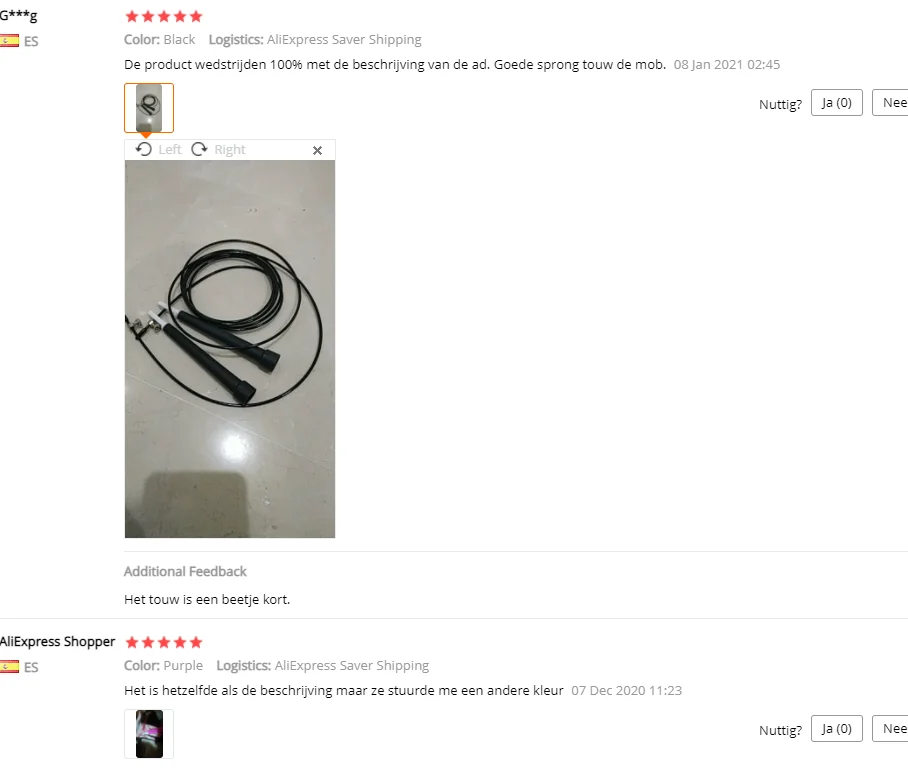Select the 'Left' rotate label
The image size is (908, 778).
pyautogui.click(x=170, y=150)
